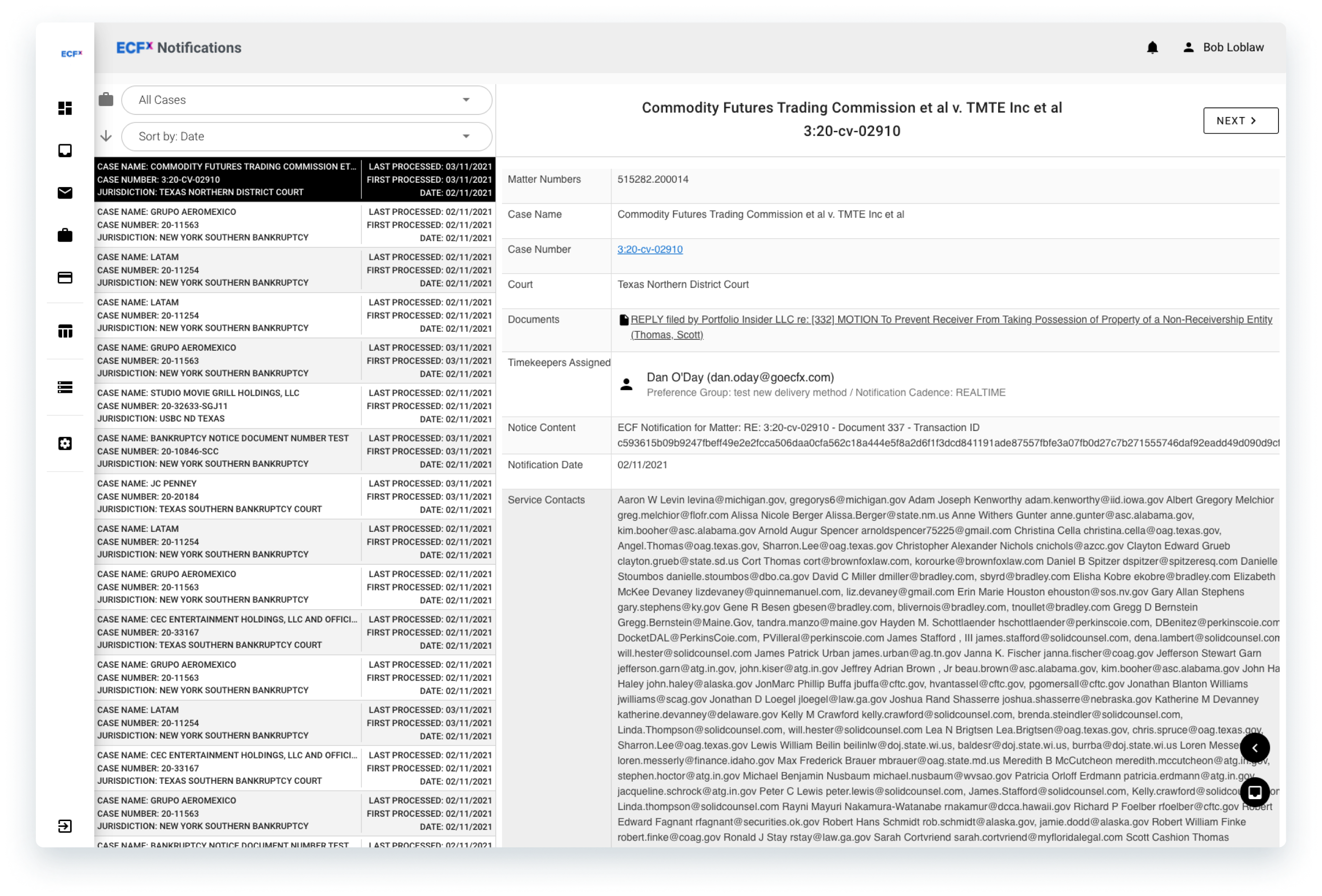Click the inbox icon in sidebar
This screenshot has height=896, width=1322.
point(65,151)
